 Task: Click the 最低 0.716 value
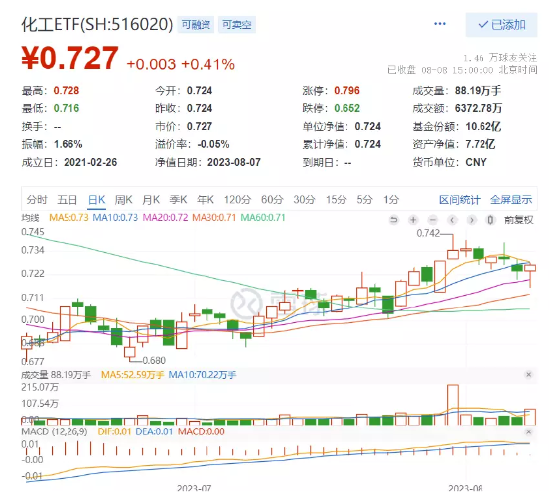coord(66,108)
